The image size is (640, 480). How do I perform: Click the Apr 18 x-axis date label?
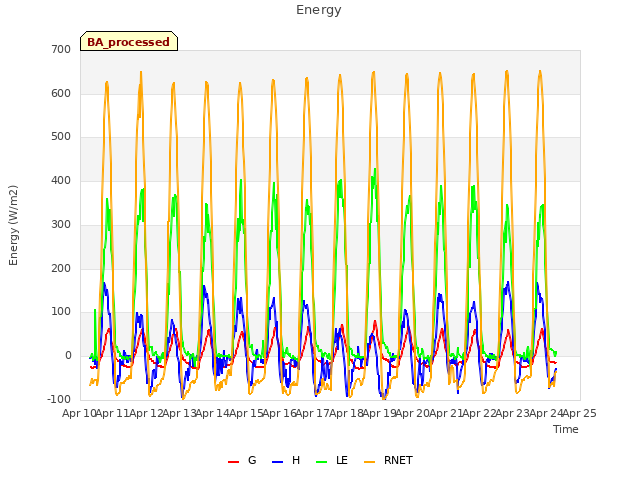click(346, 413)
